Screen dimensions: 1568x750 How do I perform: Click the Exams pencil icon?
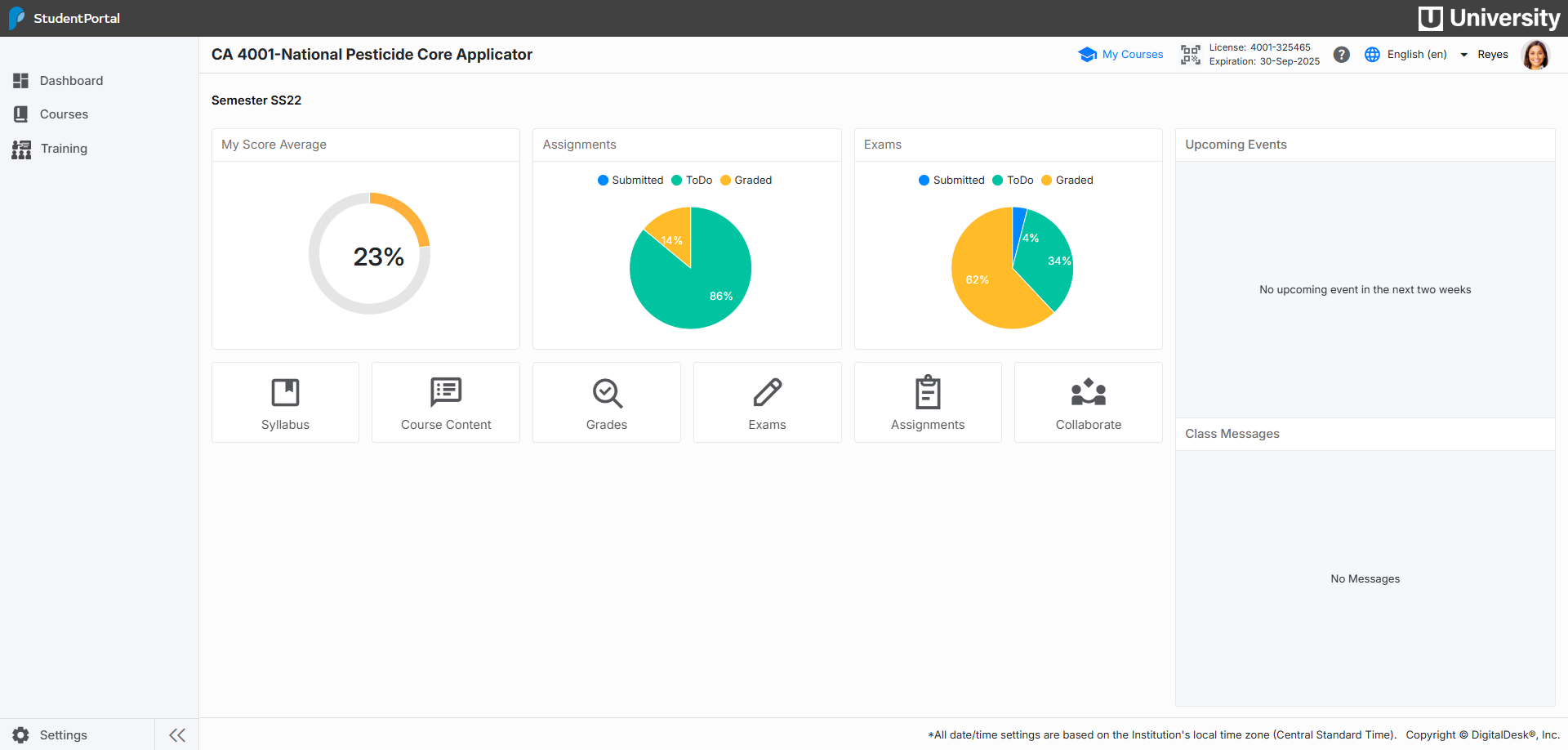coord(767,392)
